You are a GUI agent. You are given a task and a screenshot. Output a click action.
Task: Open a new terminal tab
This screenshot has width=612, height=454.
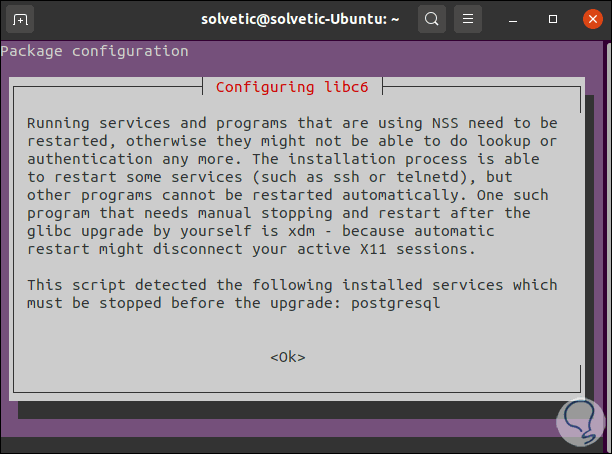[x=22, y=18]
